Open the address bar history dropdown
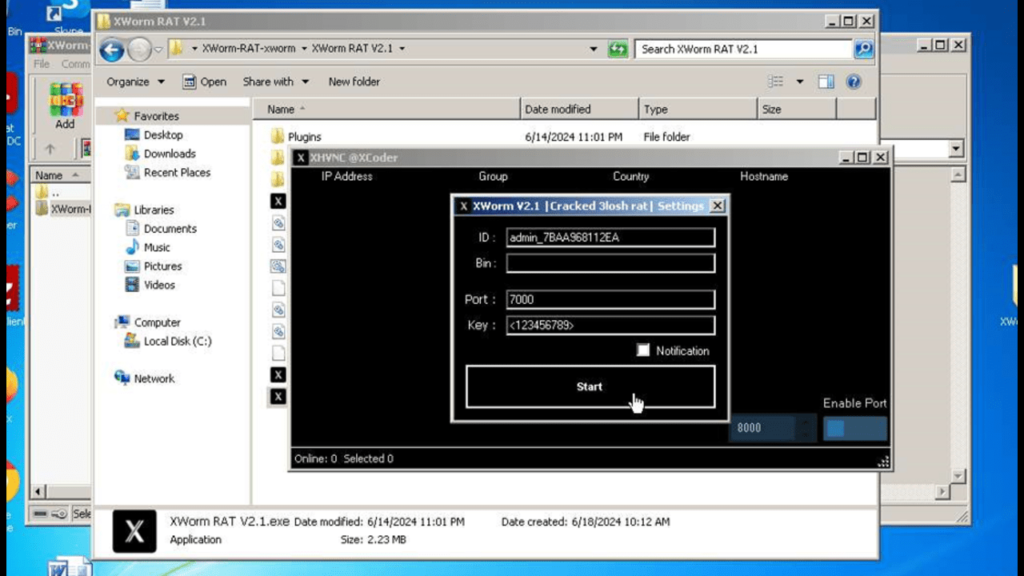 point(593,49)
